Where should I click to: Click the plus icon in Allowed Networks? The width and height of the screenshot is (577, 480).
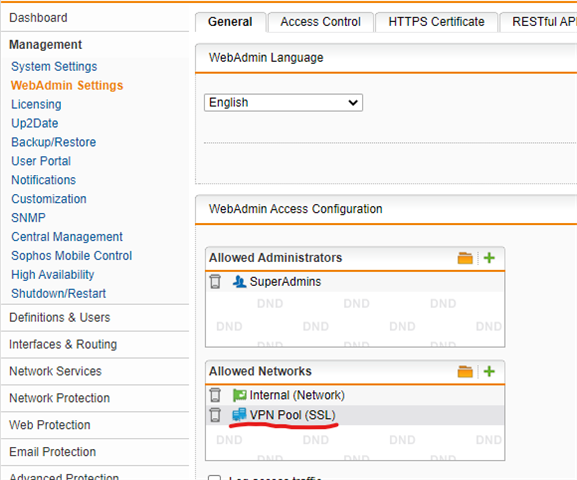pyautogui.click(x=489, y=371)
